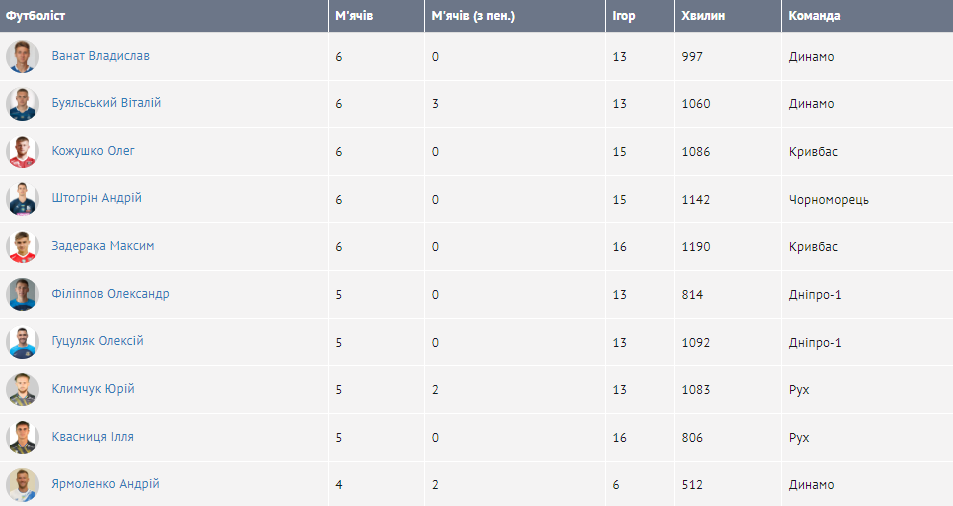Screen dimensions: 953x506
Task: Open the Буяльський Віталій player link
Action: (x=106, y=103)
